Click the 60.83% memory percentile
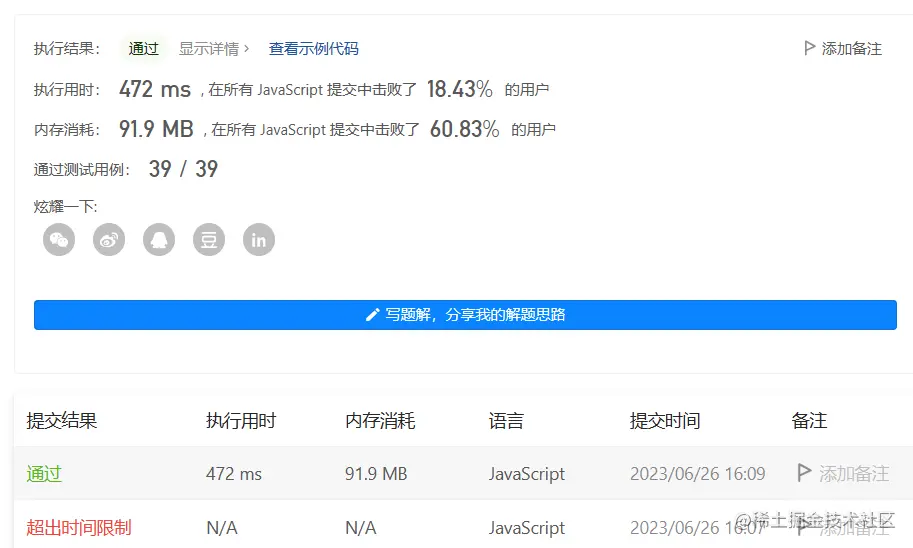The height and width of the screenshot is (548, 913). (x=465, y=129)
